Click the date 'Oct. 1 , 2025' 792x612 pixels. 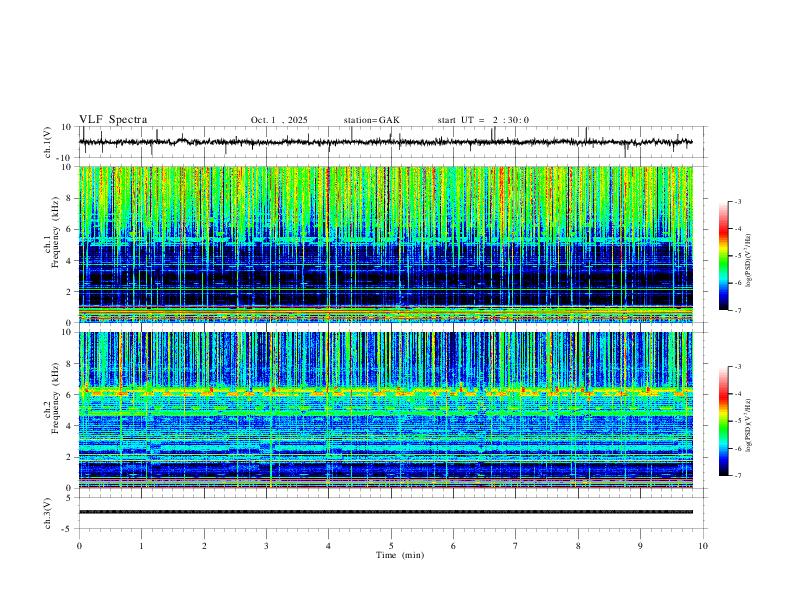[279, 120]
